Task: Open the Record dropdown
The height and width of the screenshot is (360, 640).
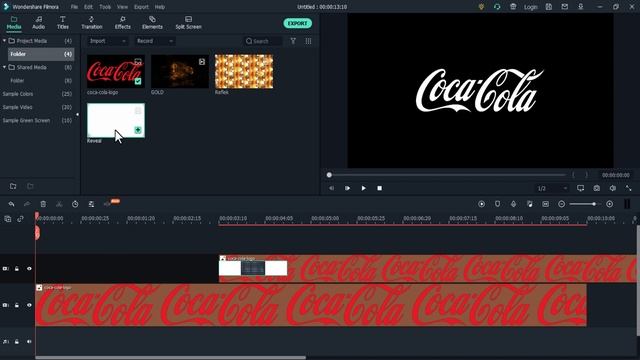Action: [155, 41]
